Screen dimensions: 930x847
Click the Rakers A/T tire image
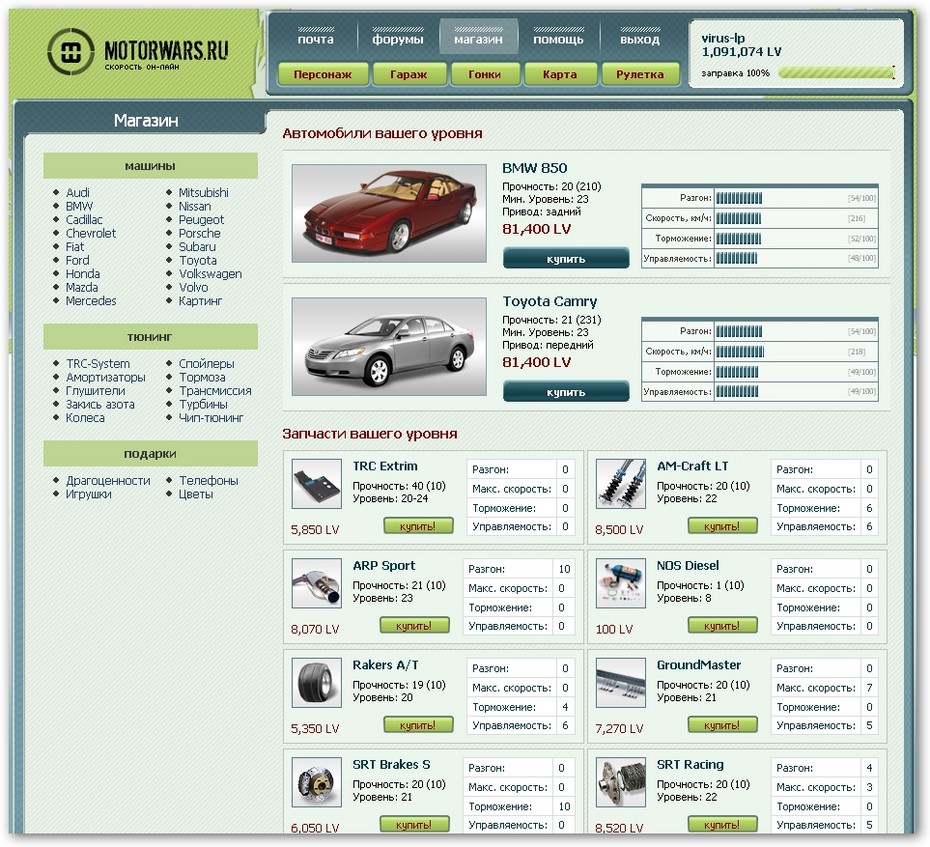pos(317,683)
